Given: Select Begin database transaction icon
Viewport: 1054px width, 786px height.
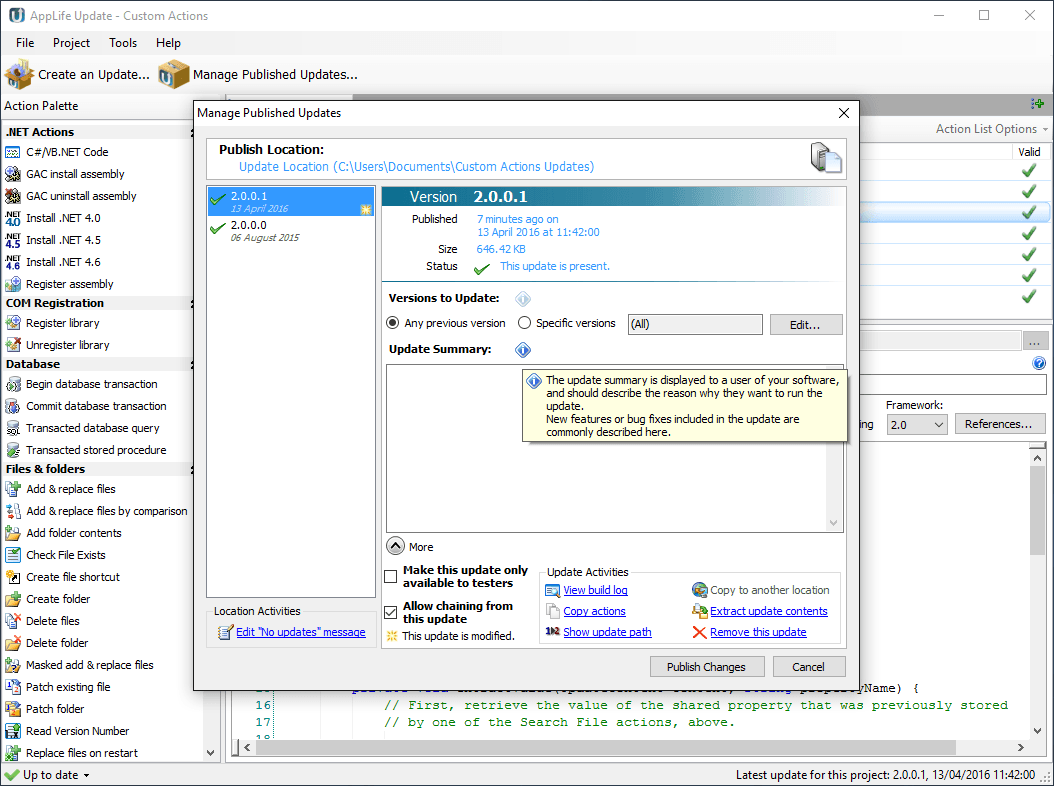Looking at the screenshot, I should pos(13,385).
